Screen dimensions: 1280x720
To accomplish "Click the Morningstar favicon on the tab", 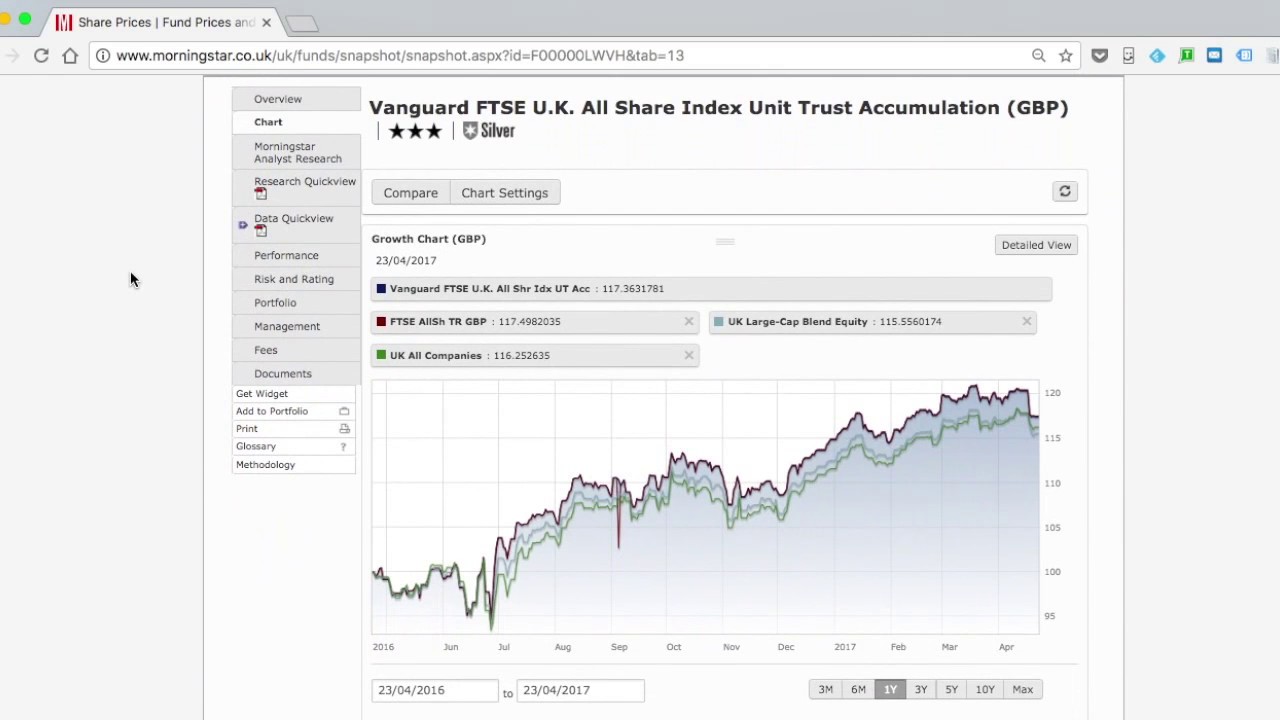I will click(x=63, y=22).
